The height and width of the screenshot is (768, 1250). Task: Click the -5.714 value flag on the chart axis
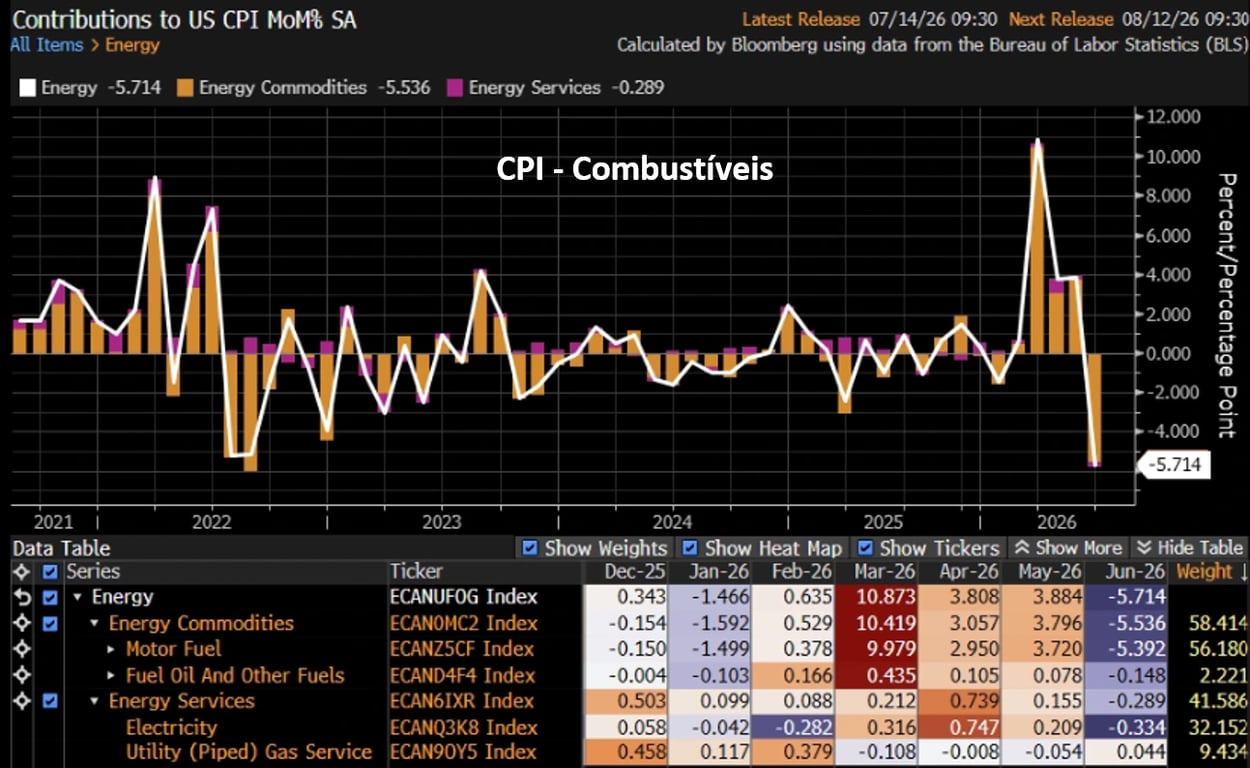1175,465
